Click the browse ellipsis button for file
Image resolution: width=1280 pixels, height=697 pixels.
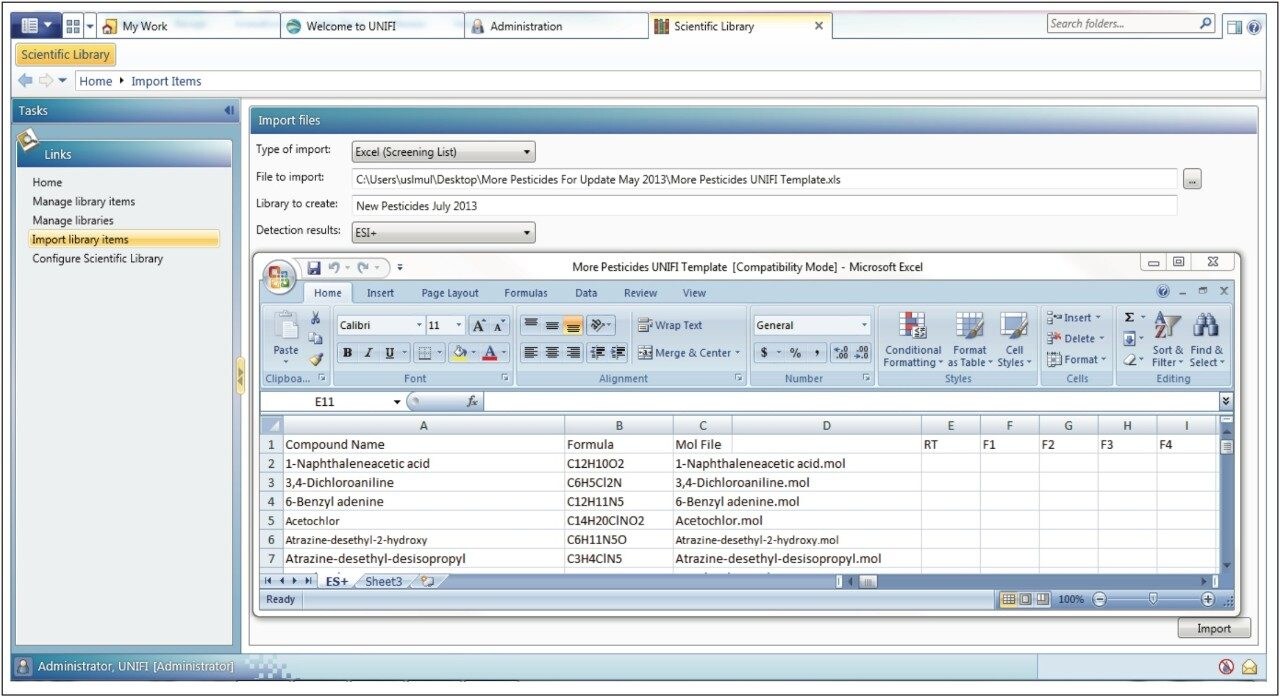1192,179
